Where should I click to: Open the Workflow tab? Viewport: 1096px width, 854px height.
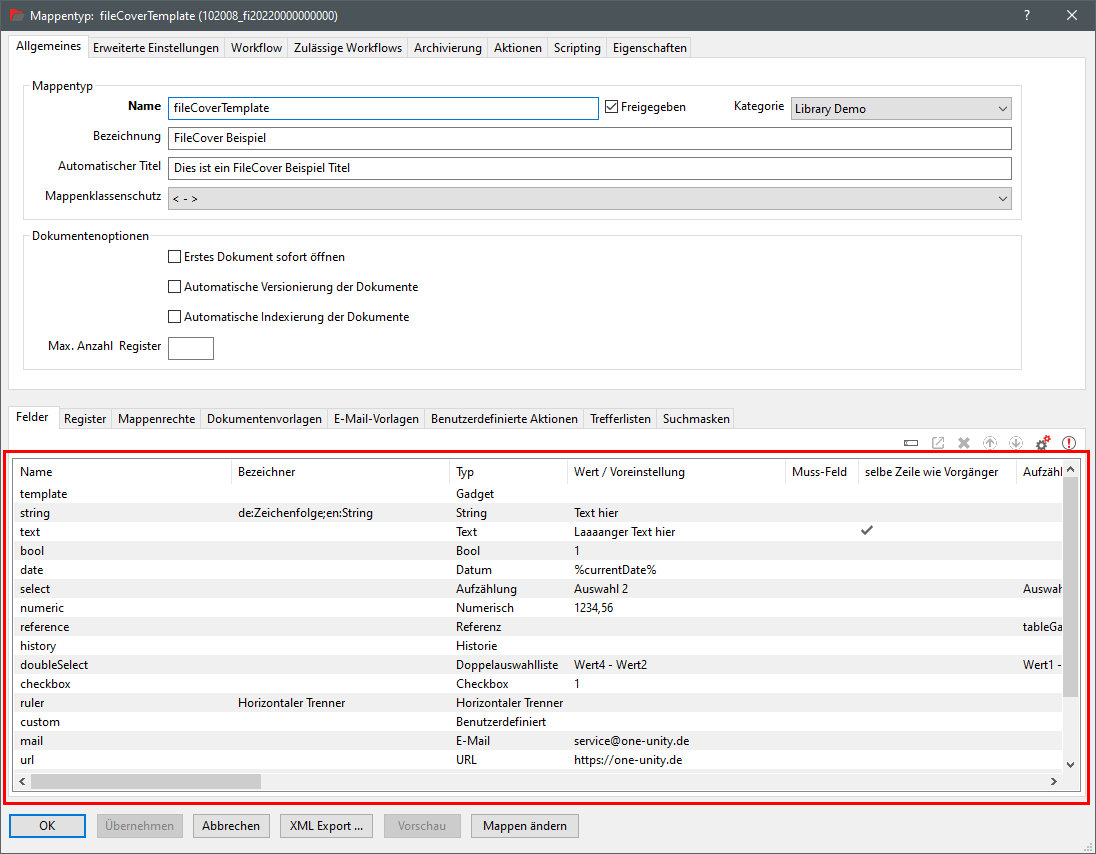click(x=257, y=48)
